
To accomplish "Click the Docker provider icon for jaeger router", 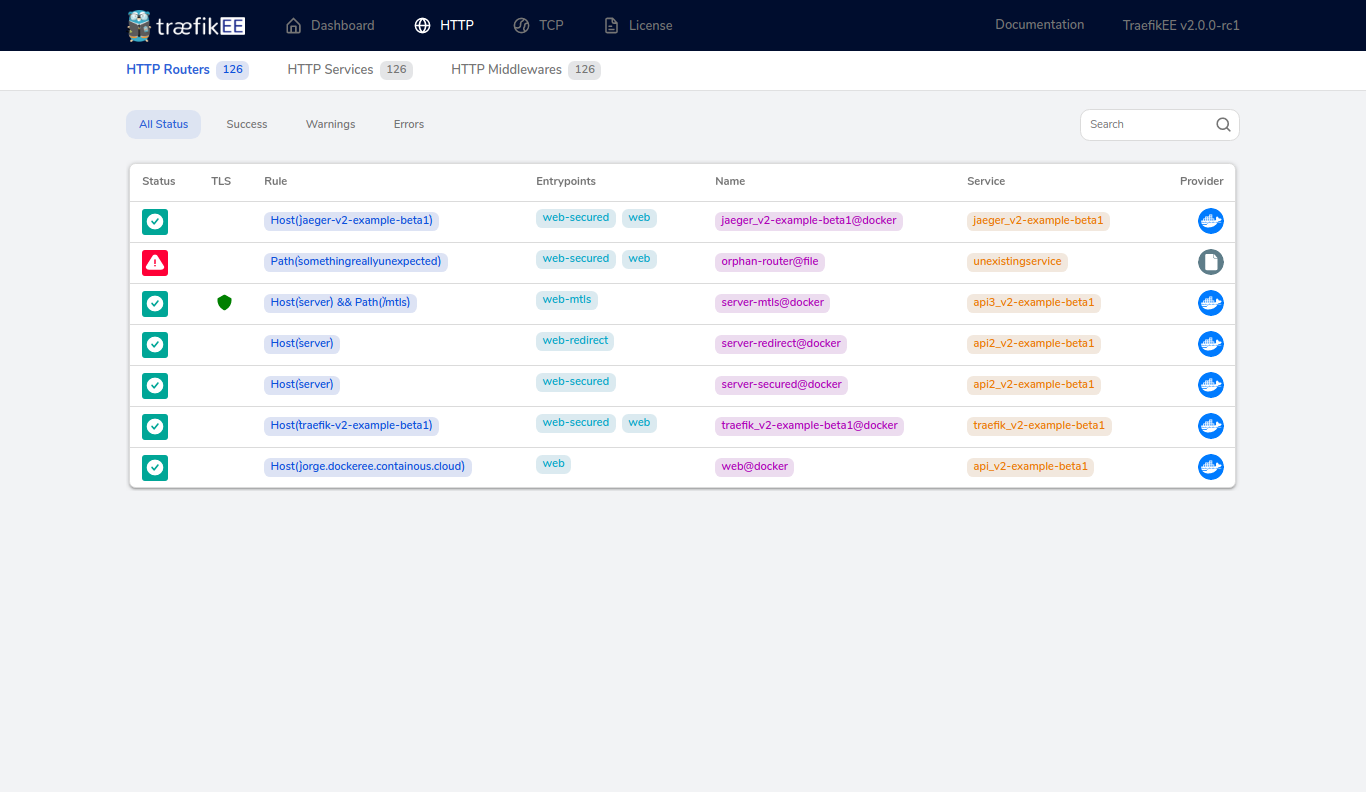I will [x=1210, y=221].
